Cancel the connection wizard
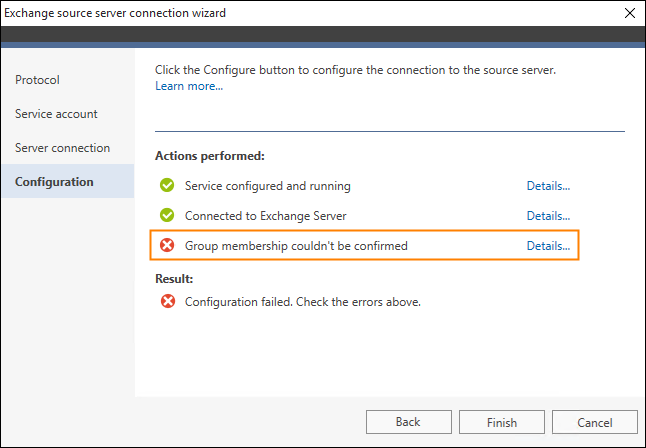The width and height of the screenshot is (646, 448). pyautogui.click(x=595, y=422)
